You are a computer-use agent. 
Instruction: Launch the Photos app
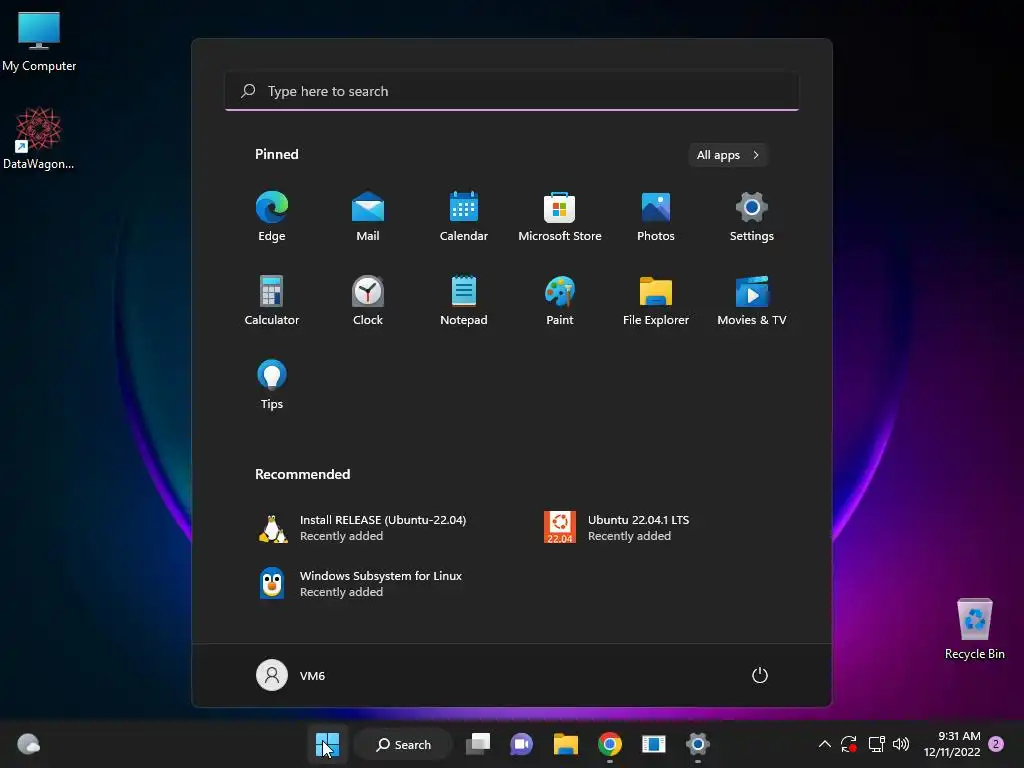pos(656,216)
